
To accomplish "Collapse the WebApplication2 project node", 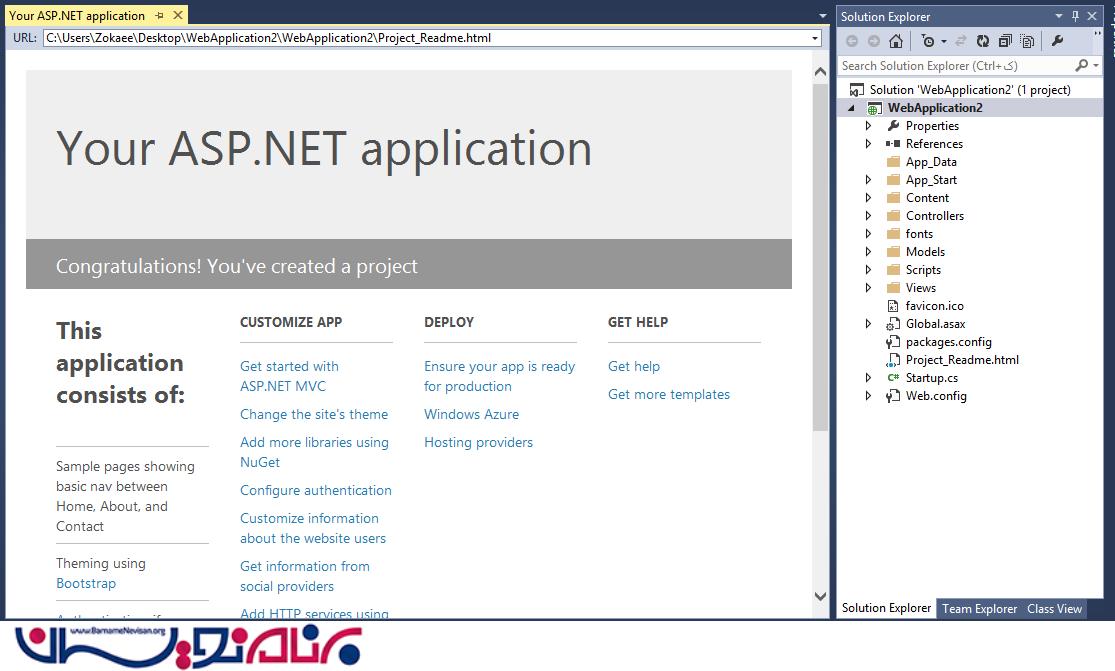I will point(852,108).
